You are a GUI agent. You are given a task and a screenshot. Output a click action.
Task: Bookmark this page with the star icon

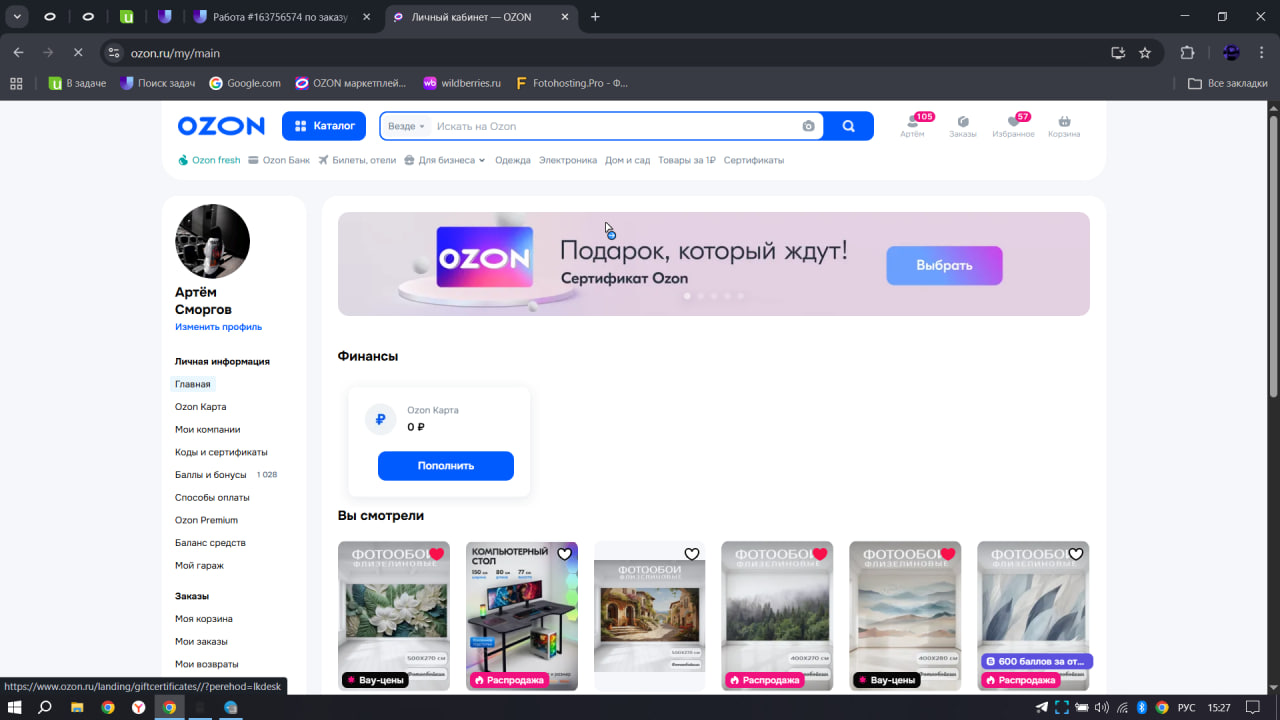[x=1145, y=53]
